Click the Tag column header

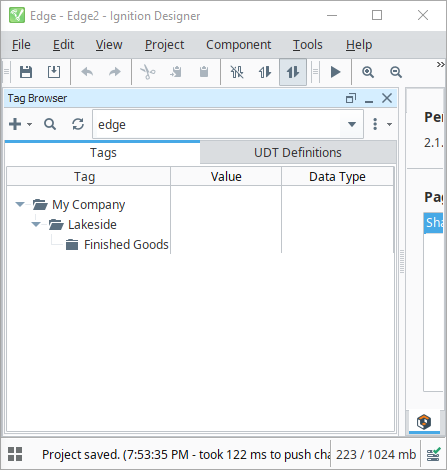(89, 177)
